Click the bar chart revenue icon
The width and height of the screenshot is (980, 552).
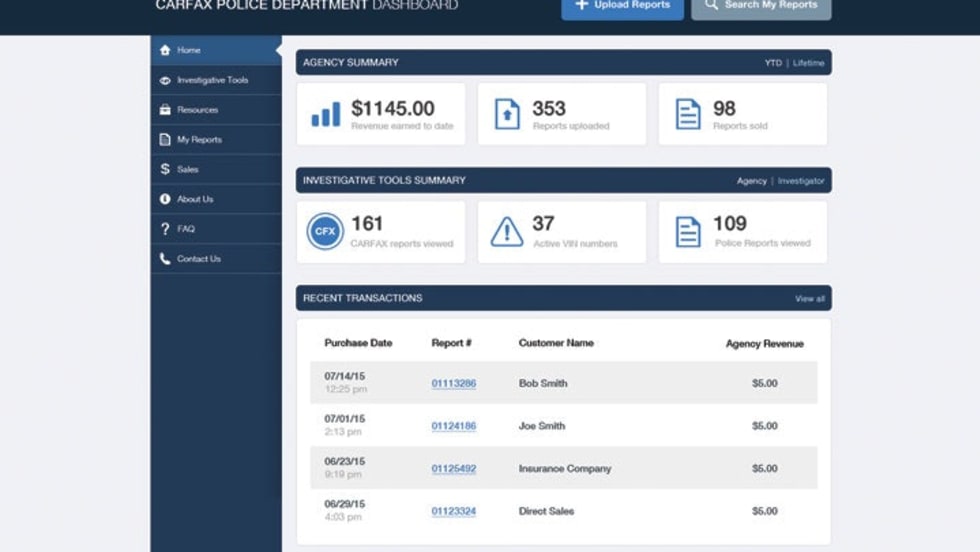[325, 115]
